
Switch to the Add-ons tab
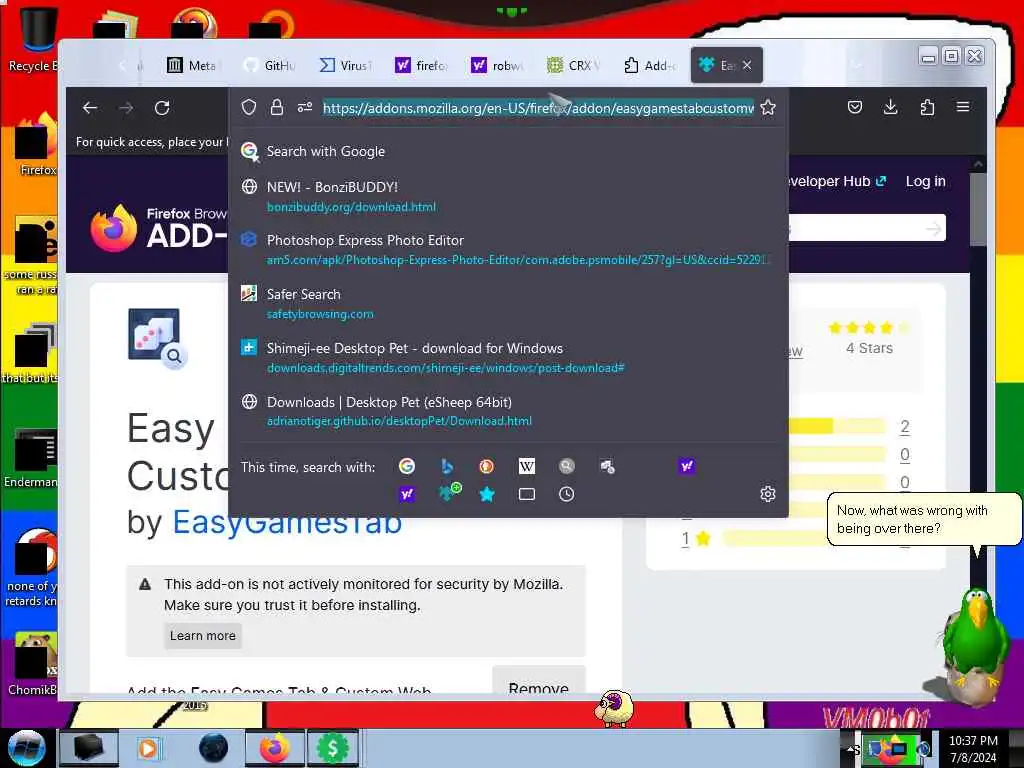[649, 65]
